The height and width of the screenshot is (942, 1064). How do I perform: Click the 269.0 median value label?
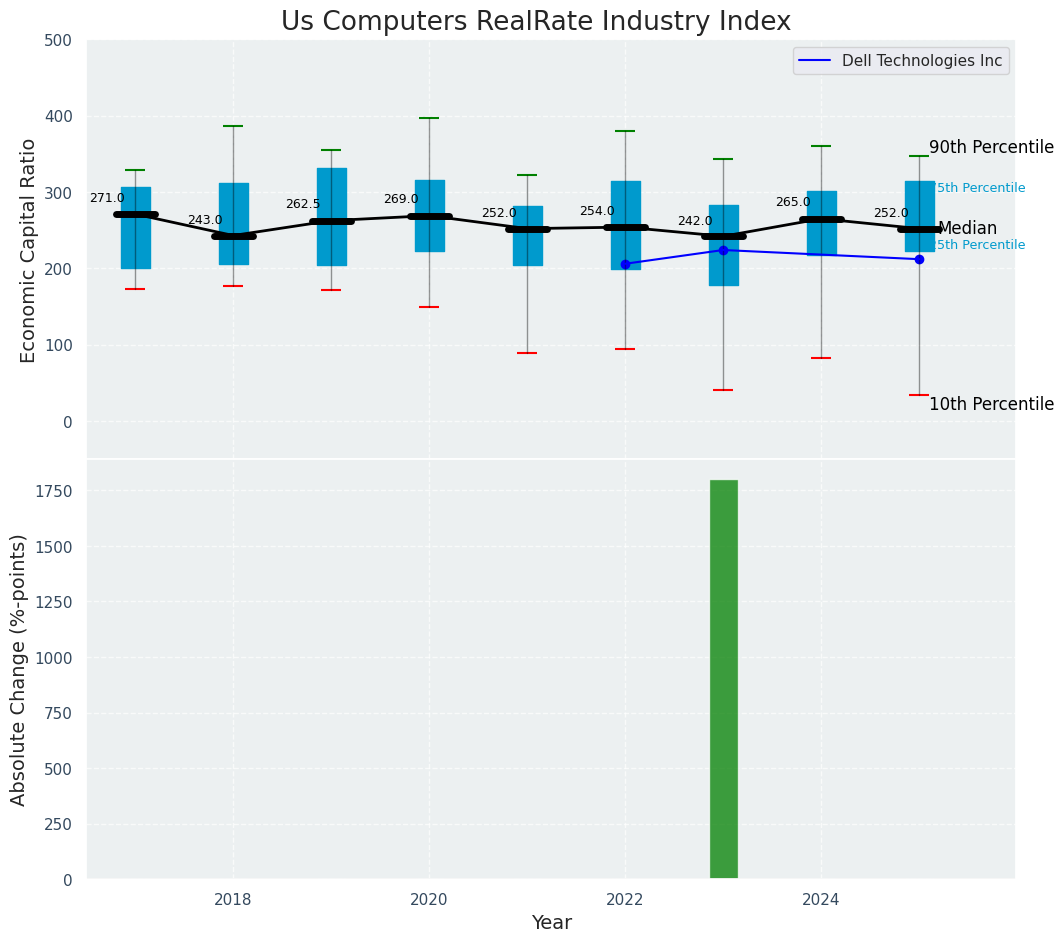tap(401, 199)
